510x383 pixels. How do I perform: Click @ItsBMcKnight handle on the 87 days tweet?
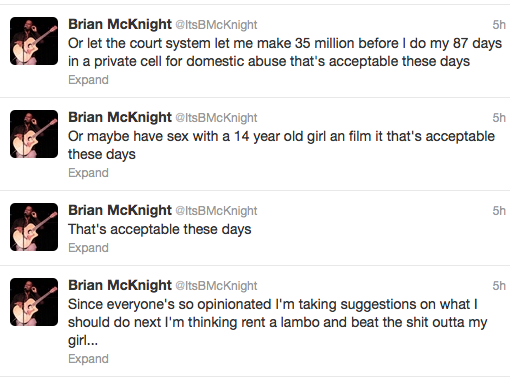click(x=216, y=25)
